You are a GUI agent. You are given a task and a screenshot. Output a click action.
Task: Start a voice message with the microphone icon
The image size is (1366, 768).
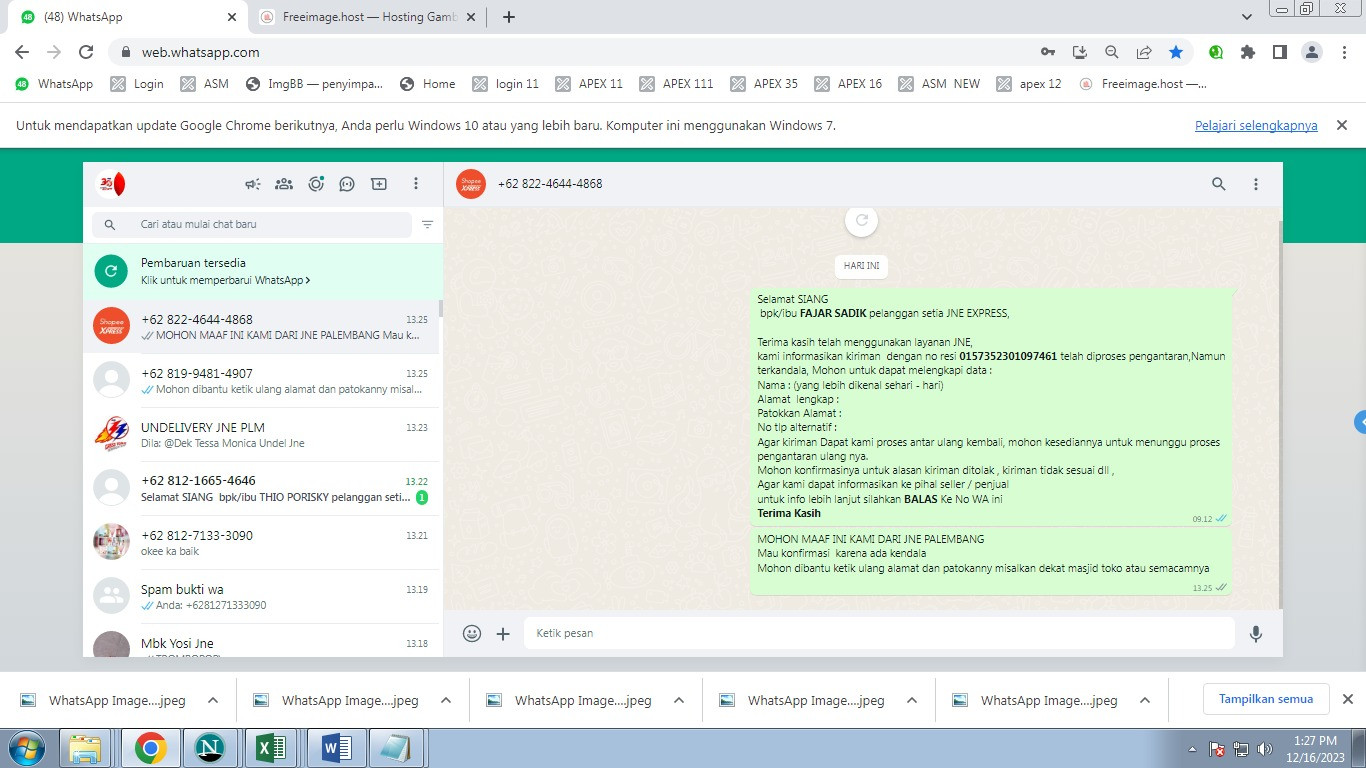tap(1256, 633)
